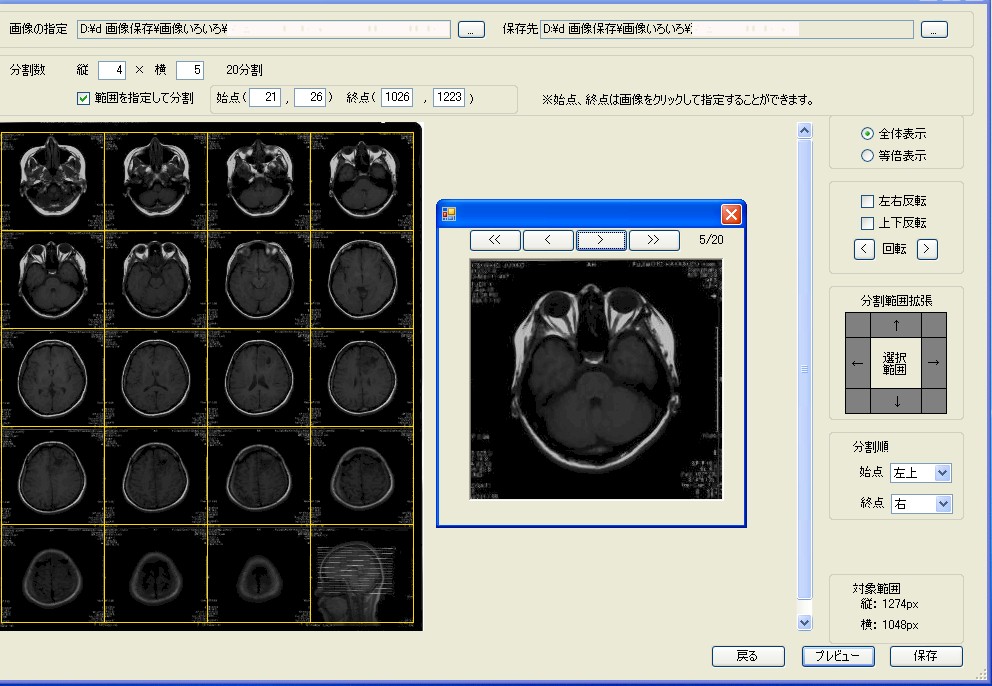
Task: Open the 終点 split order dropdown
Action: [942, 505]
